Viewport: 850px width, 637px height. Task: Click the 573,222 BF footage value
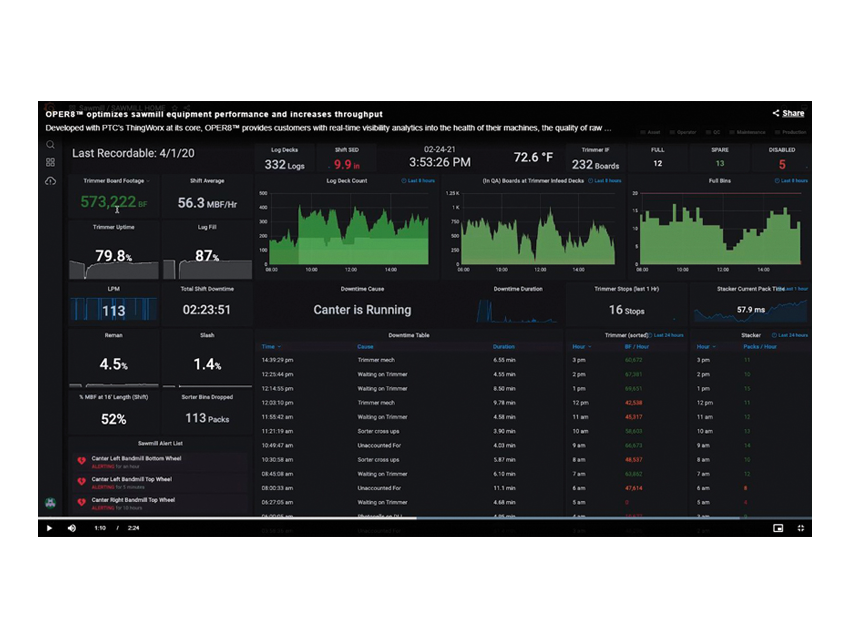pos(114,202)
